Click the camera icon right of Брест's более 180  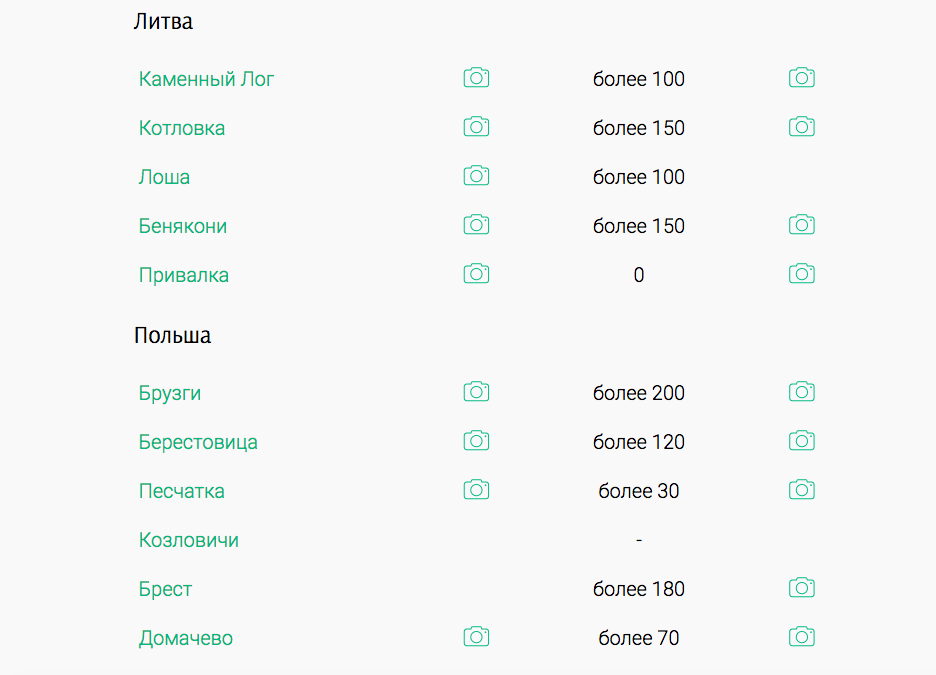801,588
